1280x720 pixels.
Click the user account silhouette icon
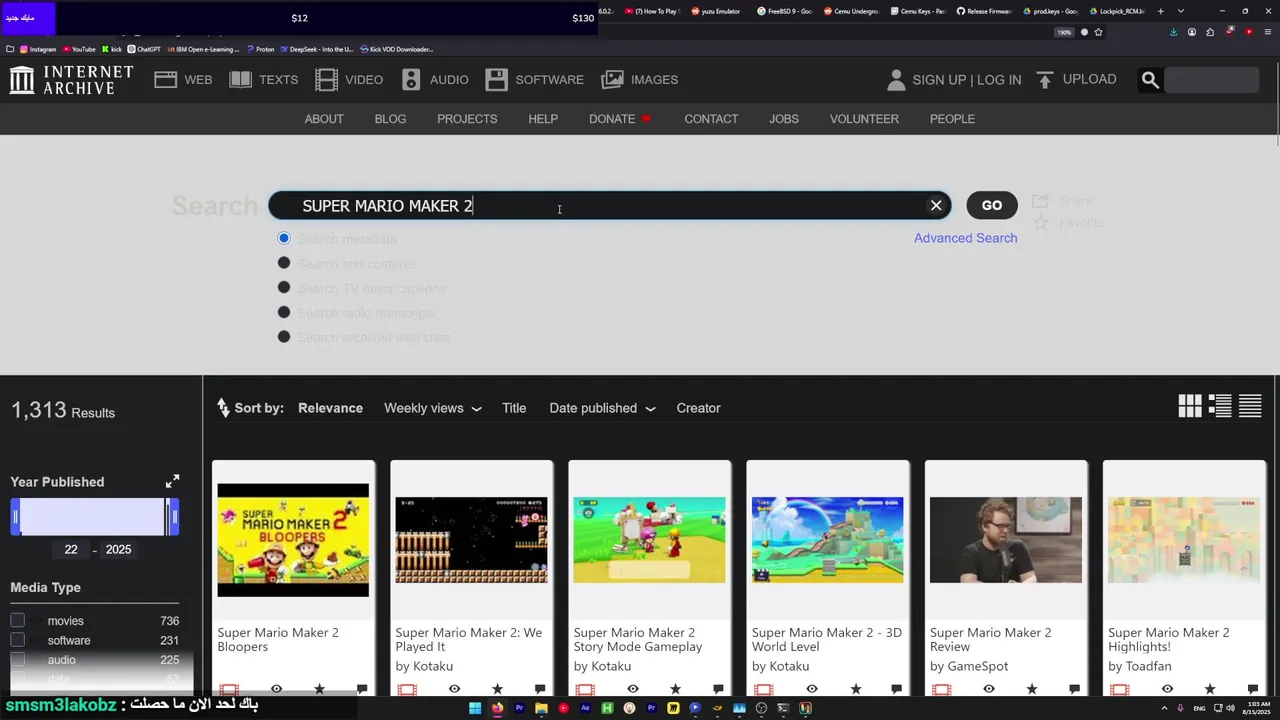pyautogui.click(x=896, y=80)
